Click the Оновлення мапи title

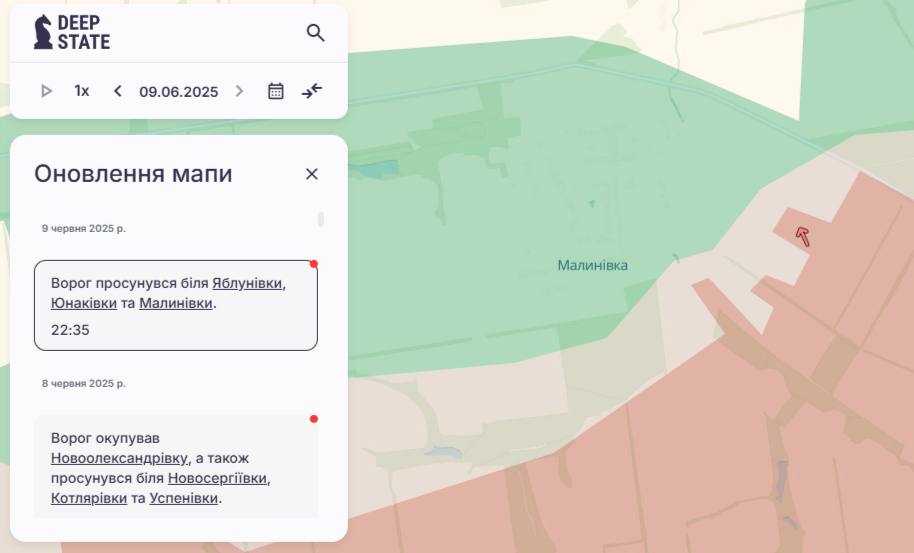point(133,174)
